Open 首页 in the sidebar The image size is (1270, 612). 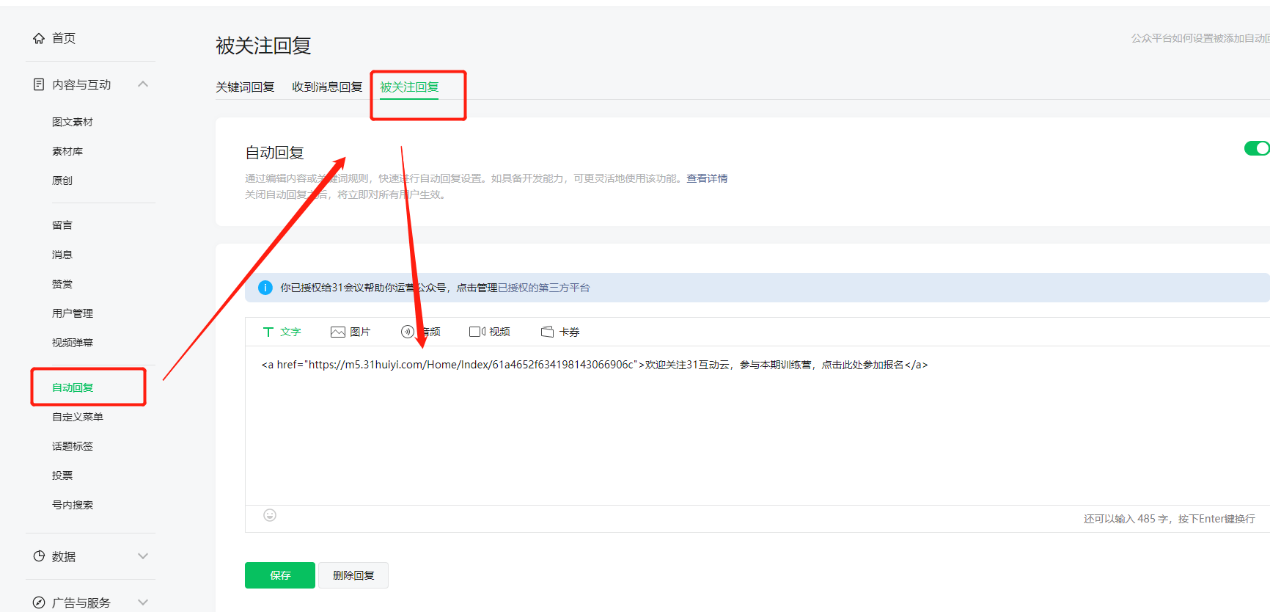64,38
